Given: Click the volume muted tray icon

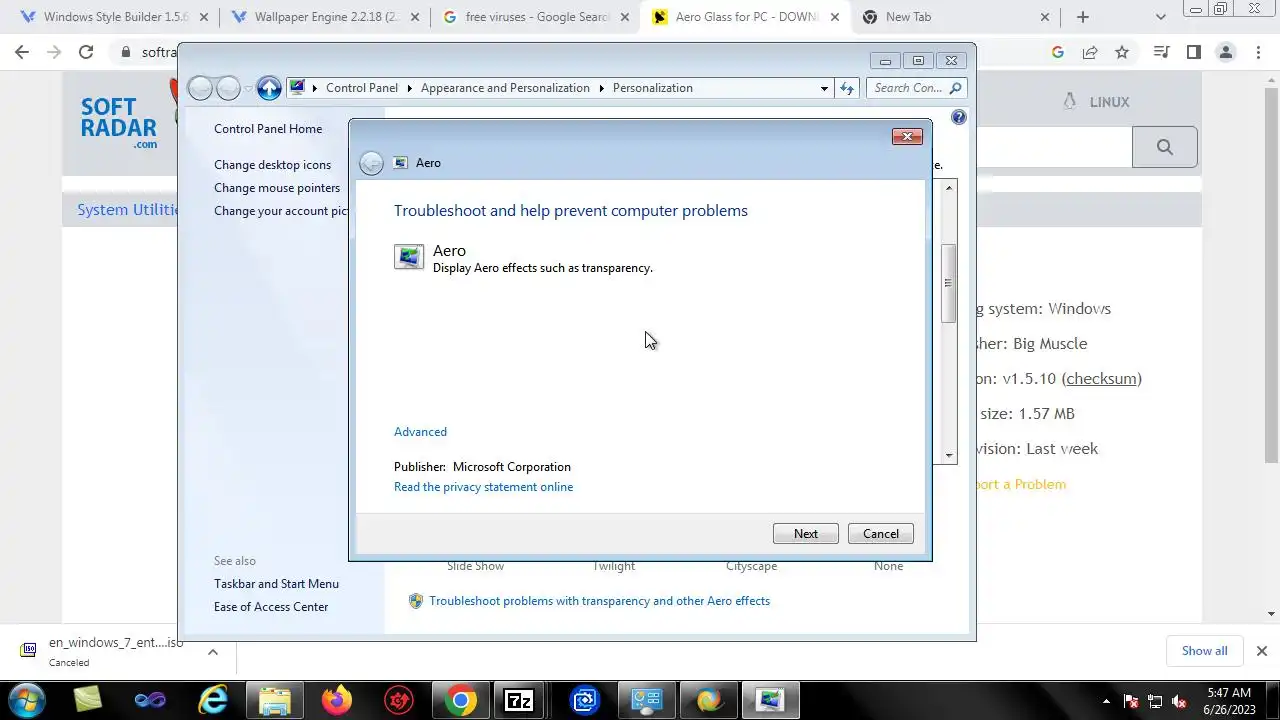Looking at the screenshot, I should coord(1180,701).
